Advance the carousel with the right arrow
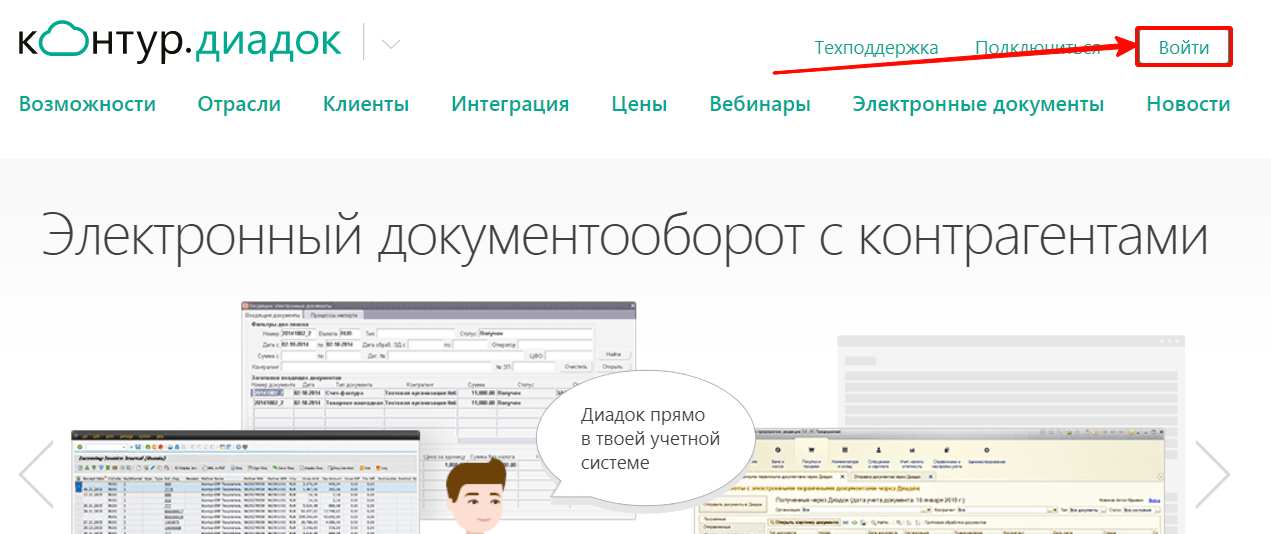The width and height of the screenshot is (1271, 534). [x=1212, y=474]
